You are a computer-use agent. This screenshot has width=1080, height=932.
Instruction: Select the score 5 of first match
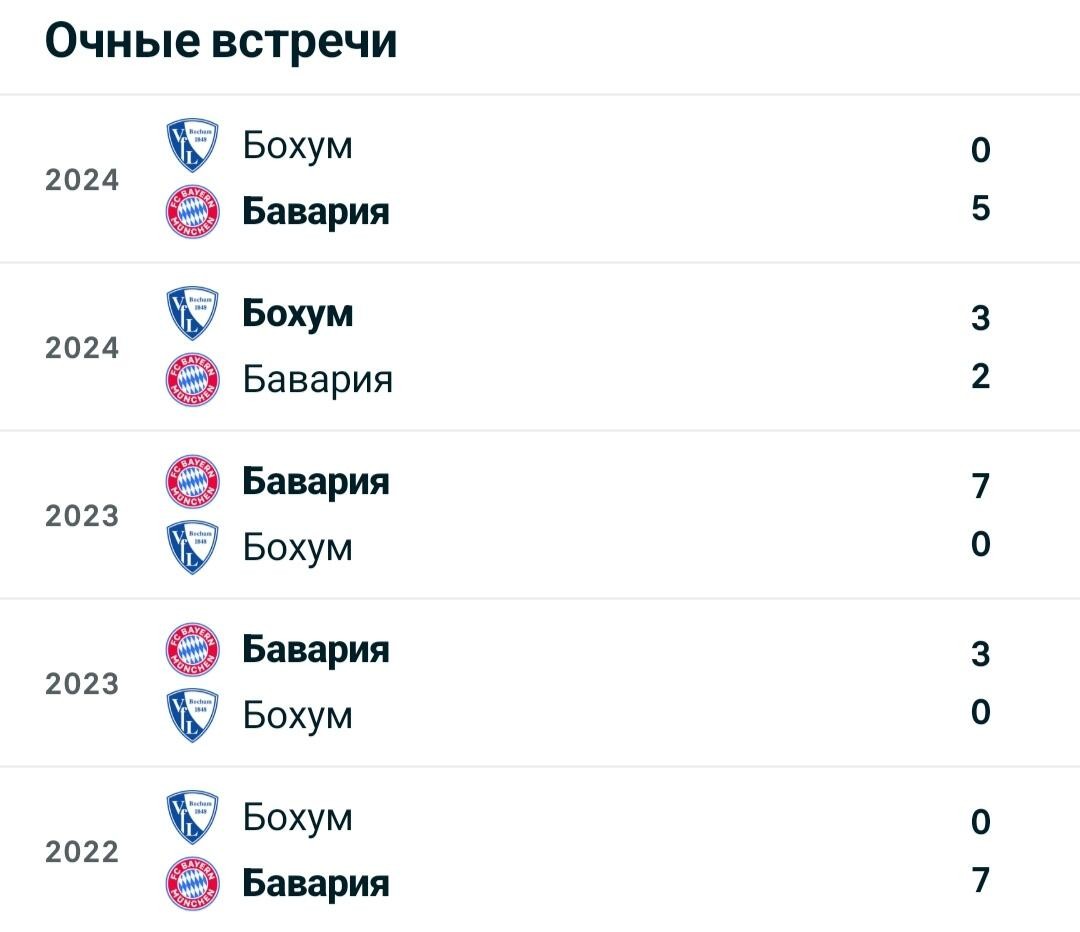click(981, 208)
